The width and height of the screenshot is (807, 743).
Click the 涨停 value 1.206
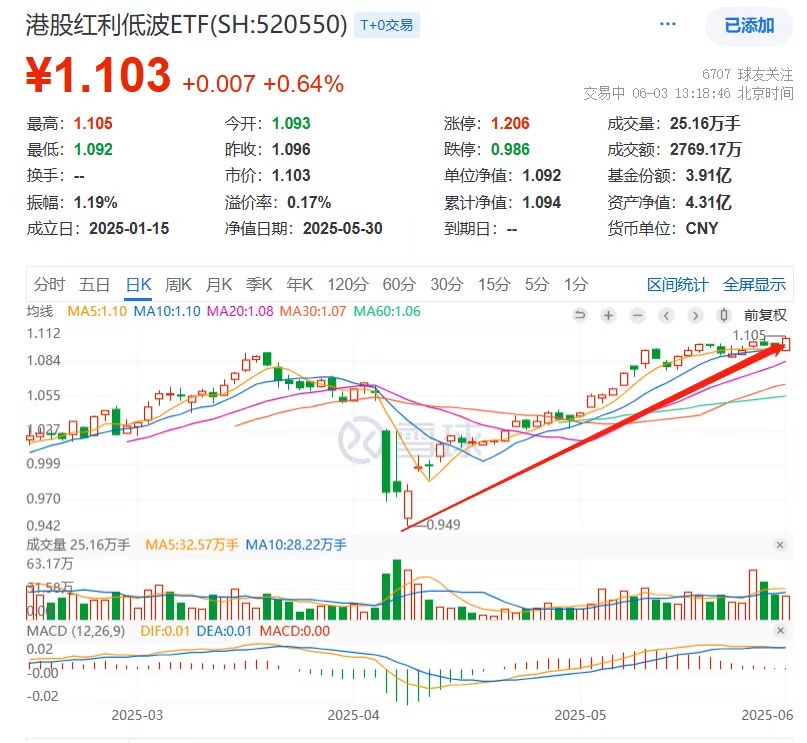[510, 123]
